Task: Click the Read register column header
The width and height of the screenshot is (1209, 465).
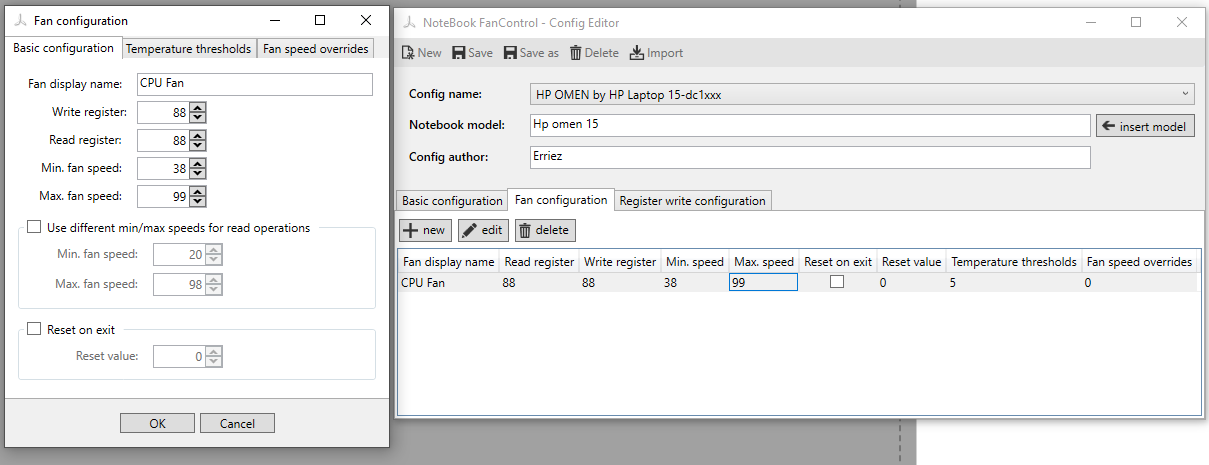Action: pyautogui.click(x=539, y=262)
